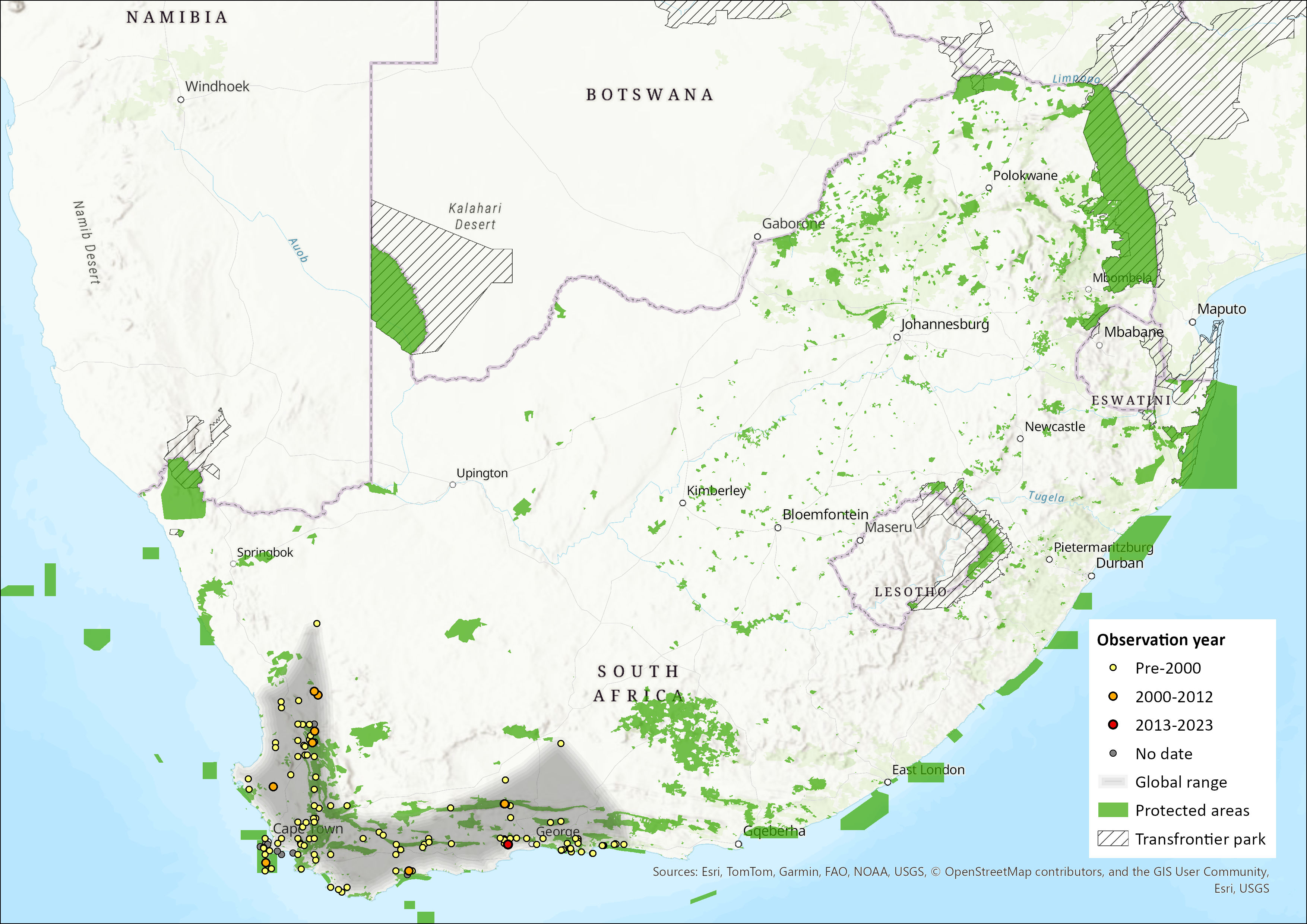This screenshot has height=924, width=1307.
Task: Click the Kimberley city marker circle
Action: [683, 503]
